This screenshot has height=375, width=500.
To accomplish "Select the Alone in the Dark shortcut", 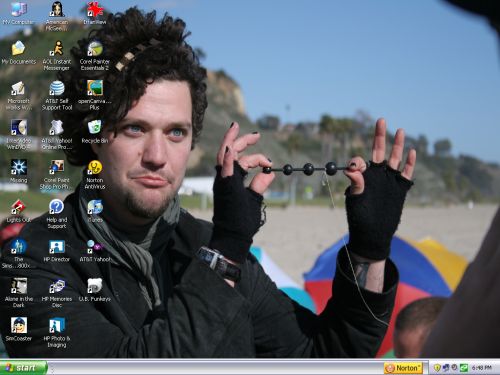I will point(19,293).
